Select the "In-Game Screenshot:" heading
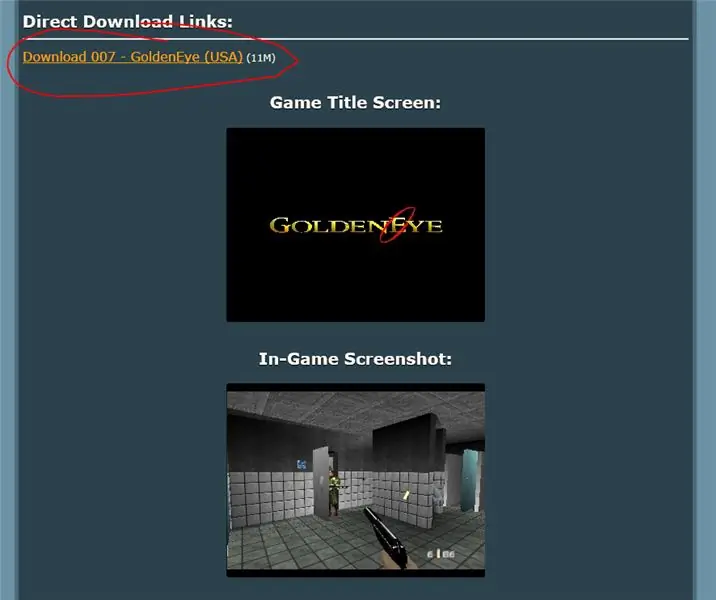Screen dimensions: 716x600 click(x=355, y=358)
